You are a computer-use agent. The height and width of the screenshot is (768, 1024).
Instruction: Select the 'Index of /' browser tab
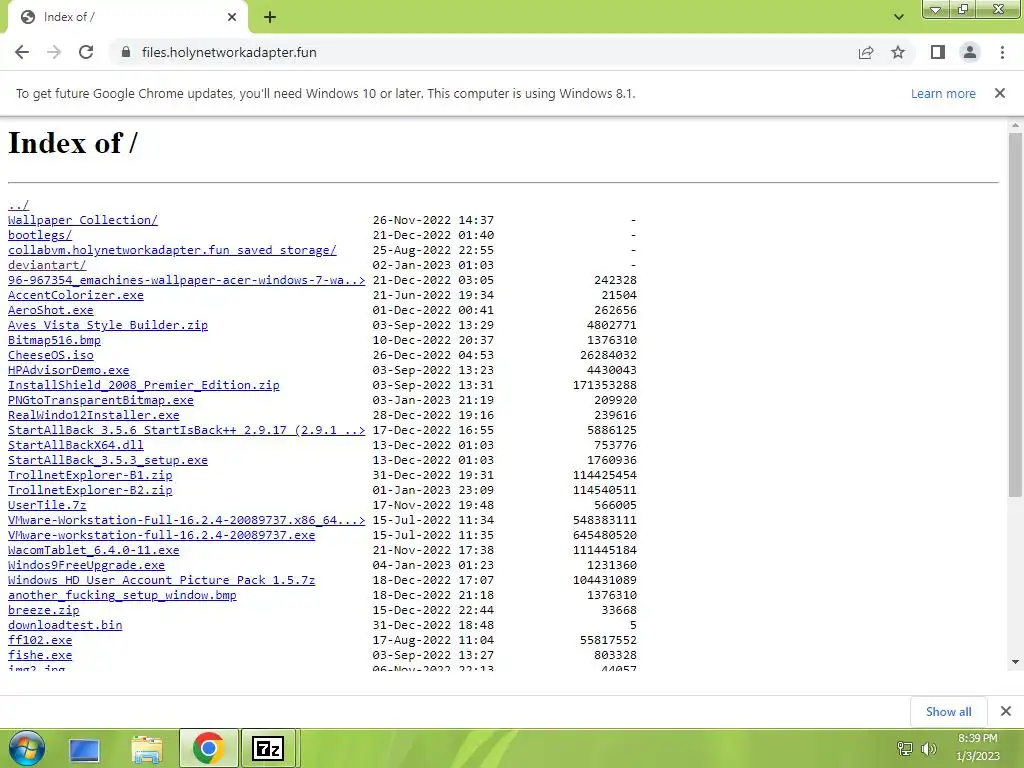pos(127,17)
